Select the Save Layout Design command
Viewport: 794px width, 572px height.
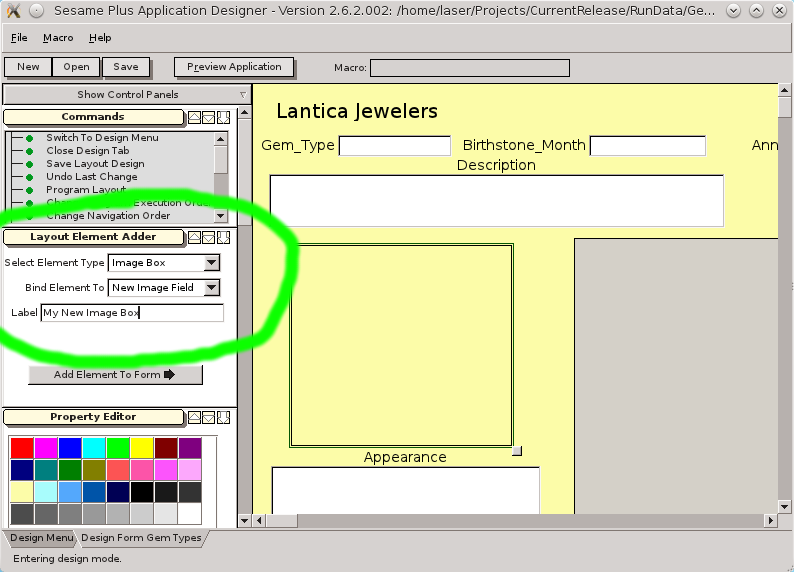(95, 164)
